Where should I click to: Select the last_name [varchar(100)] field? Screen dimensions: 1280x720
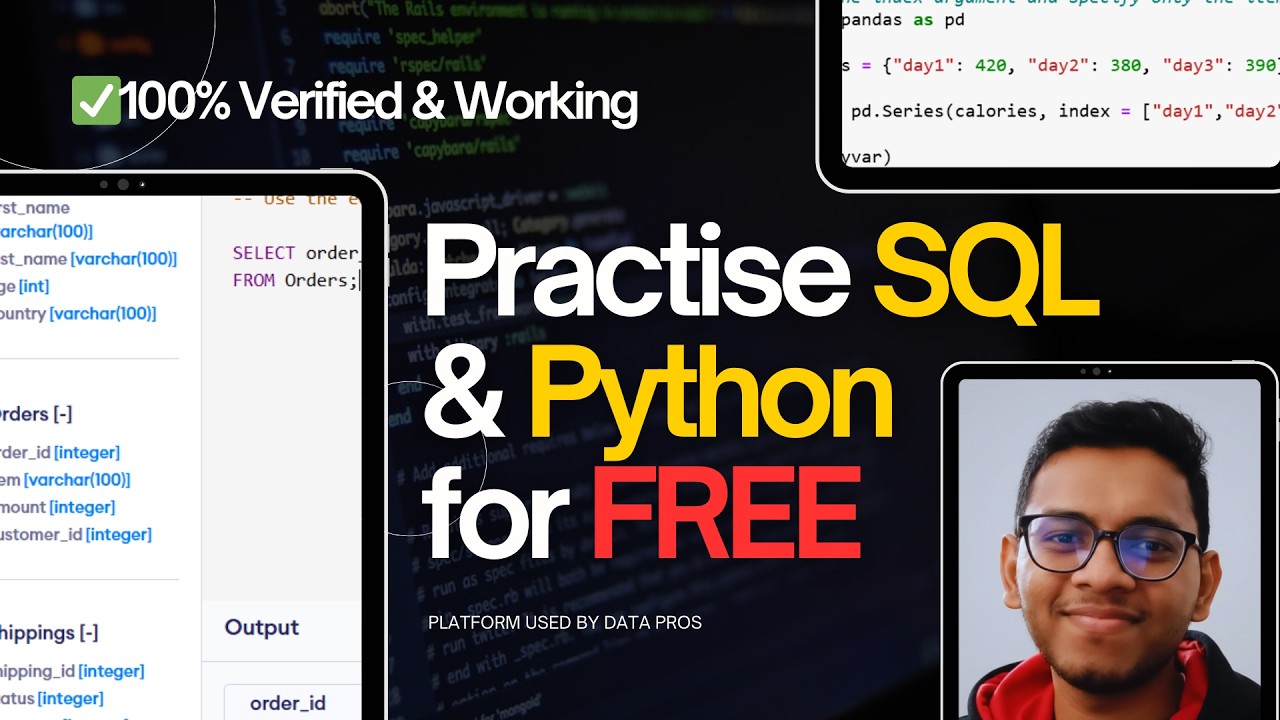(89, 259)
